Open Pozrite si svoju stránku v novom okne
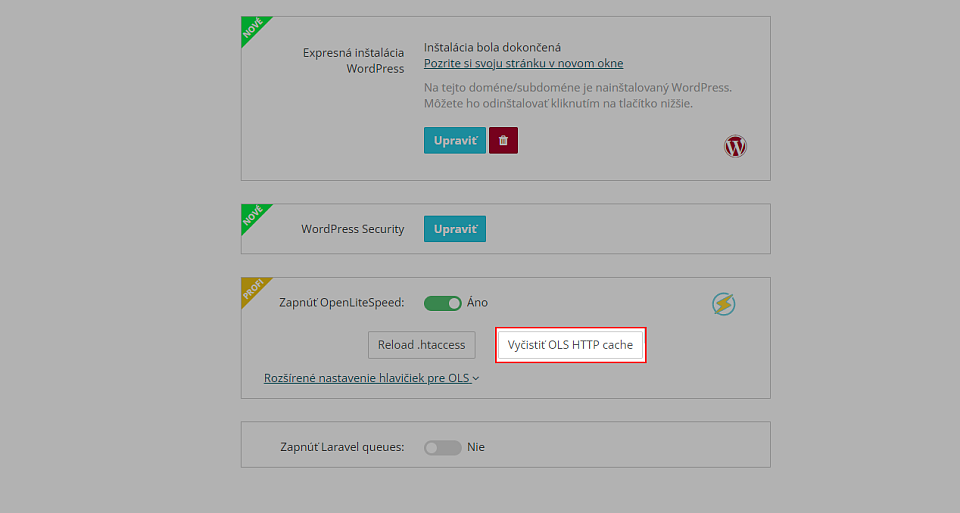960x513 pixels. point(523,63)
